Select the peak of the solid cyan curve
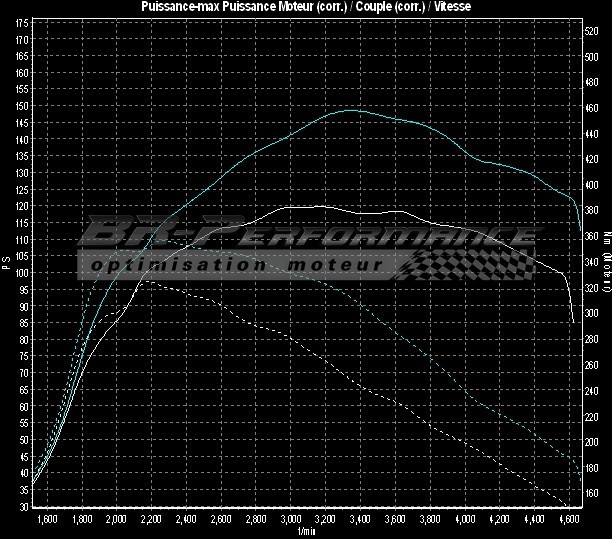The height and width of the screenshot is (539, 612). pos(350,110)
